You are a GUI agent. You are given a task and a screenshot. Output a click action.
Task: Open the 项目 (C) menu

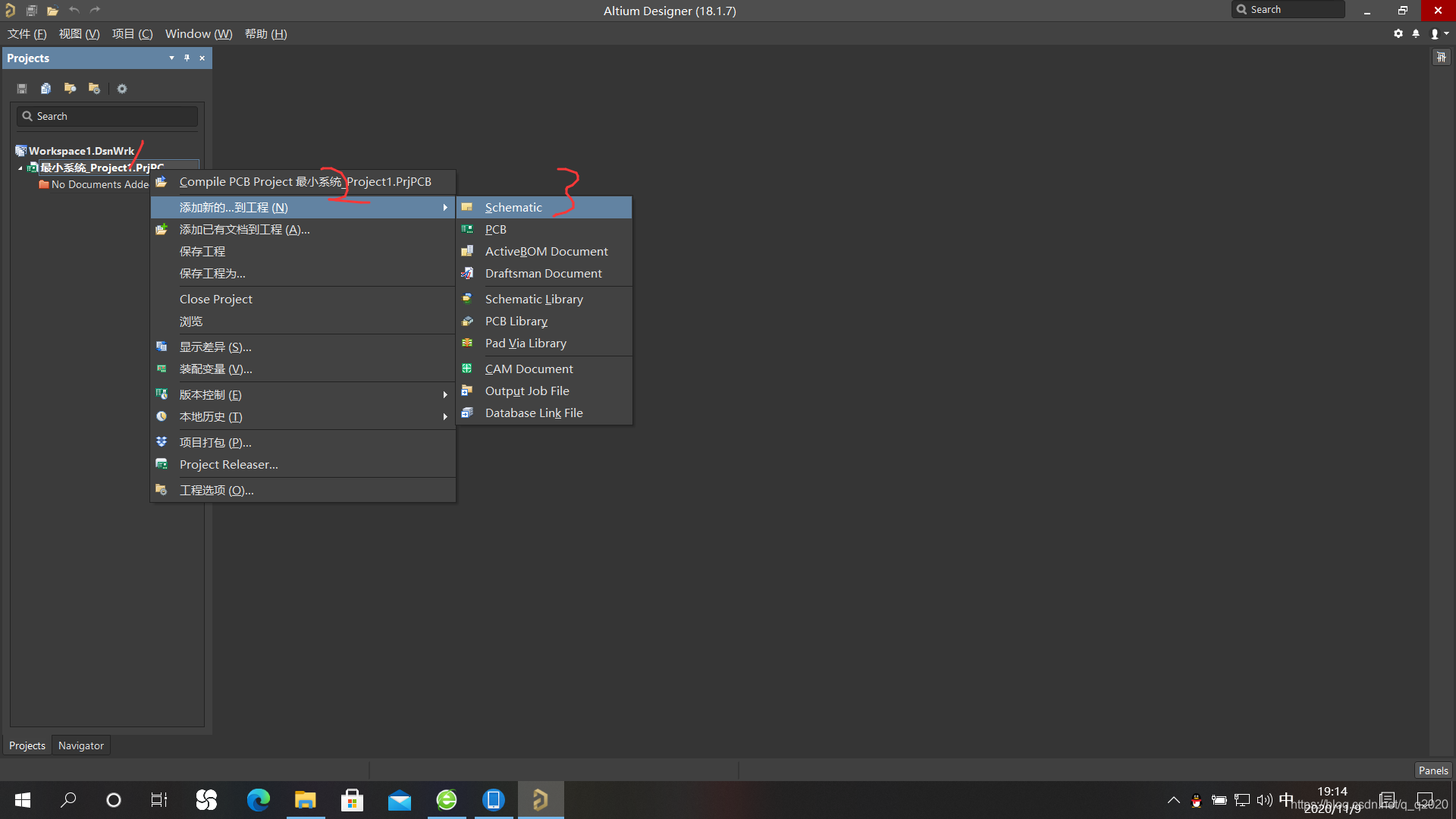pos(133,34)
